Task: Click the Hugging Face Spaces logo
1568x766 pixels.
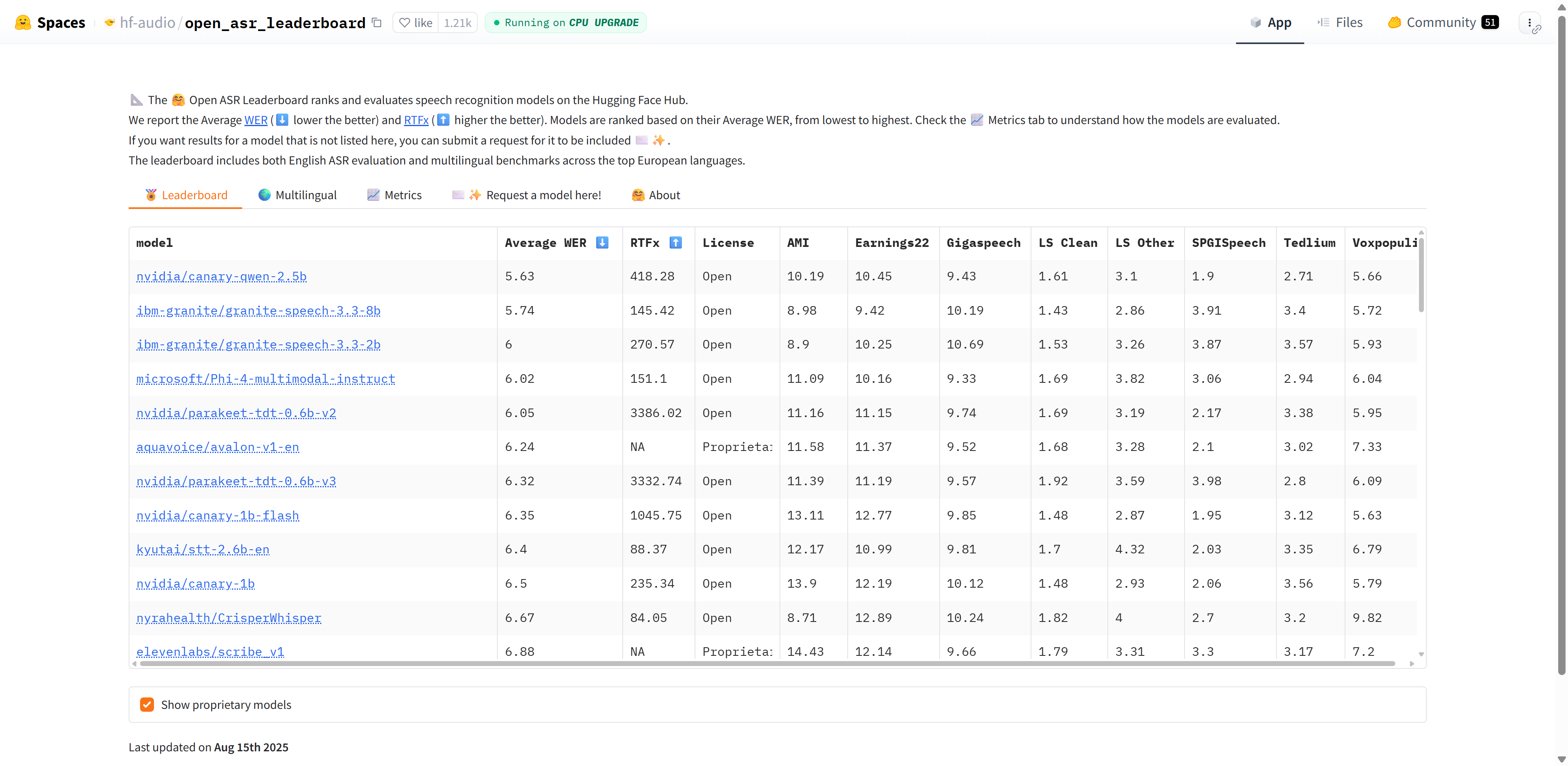Action: (23, 22)
